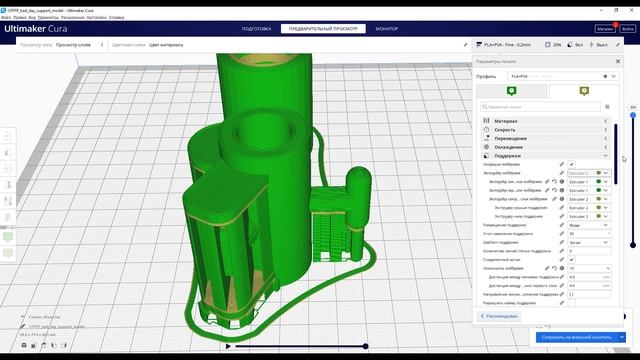This screenshot has height=360, width=640.
Task: Open the Support Extruder dropdown
Action: [x=589, y=173]
